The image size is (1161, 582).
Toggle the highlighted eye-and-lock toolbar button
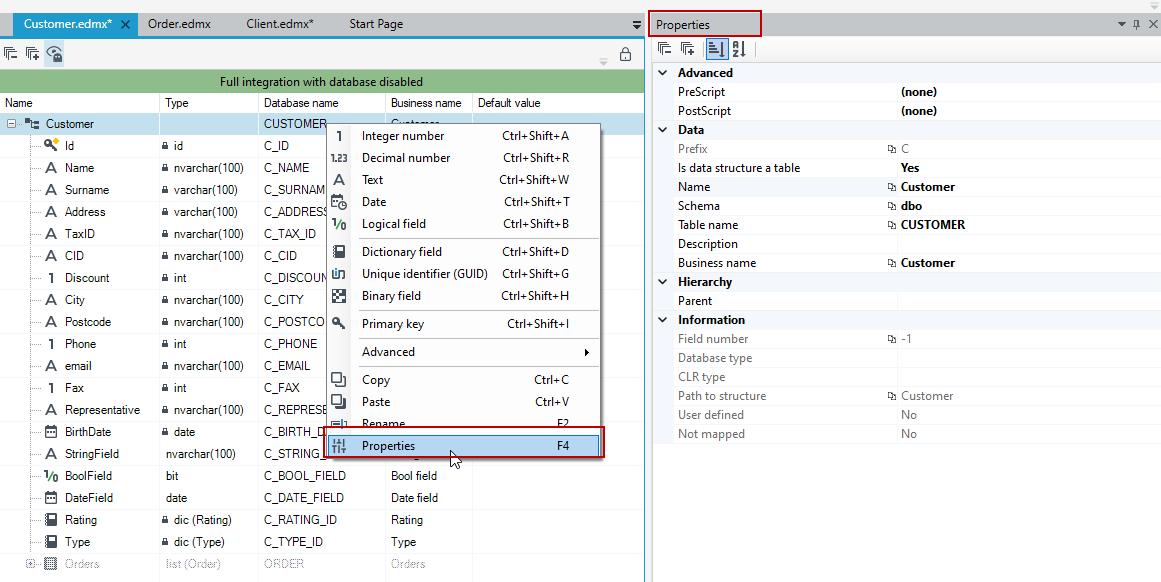point(54,53)
